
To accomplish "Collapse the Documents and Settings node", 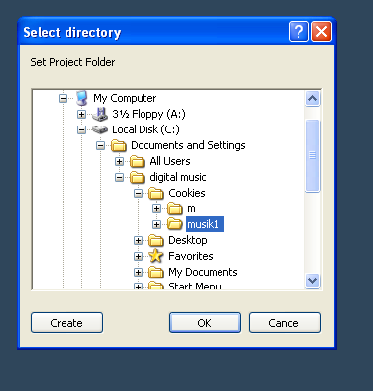I will coord(100,145).
